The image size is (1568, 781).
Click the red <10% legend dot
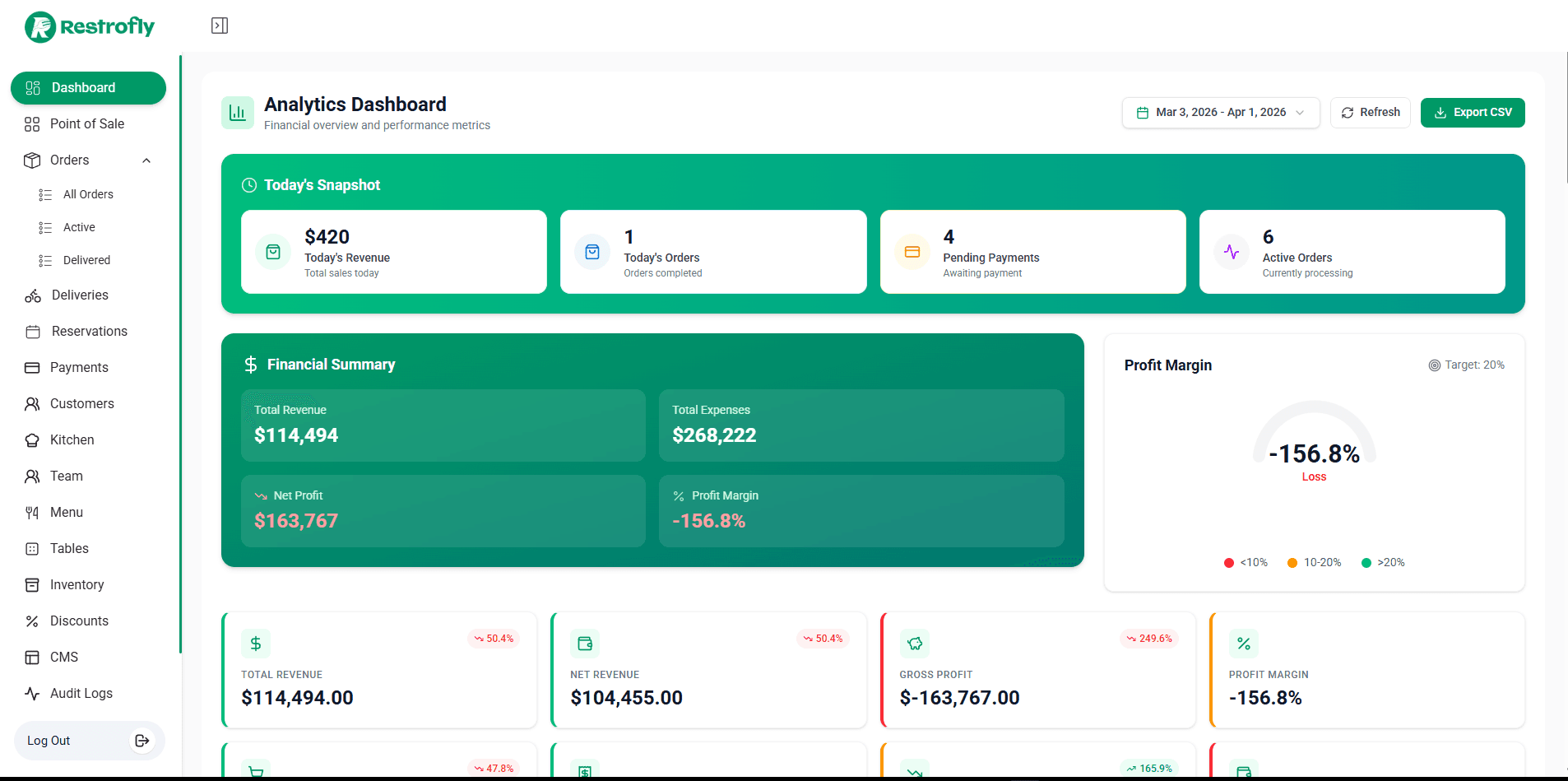click(x=1229, y=563)
